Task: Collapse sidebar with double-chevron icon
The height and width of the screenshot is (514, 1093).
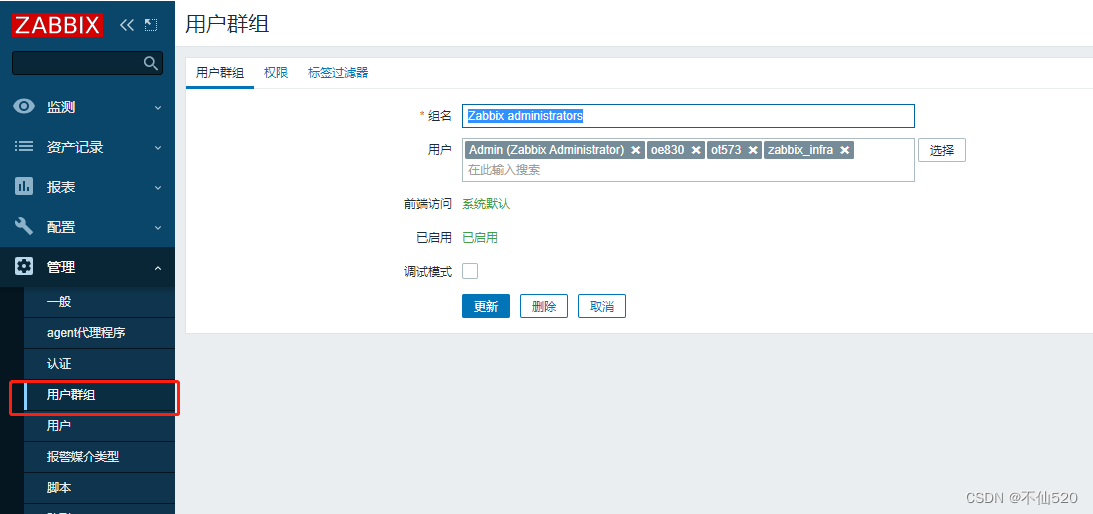Action: point(126,25)
